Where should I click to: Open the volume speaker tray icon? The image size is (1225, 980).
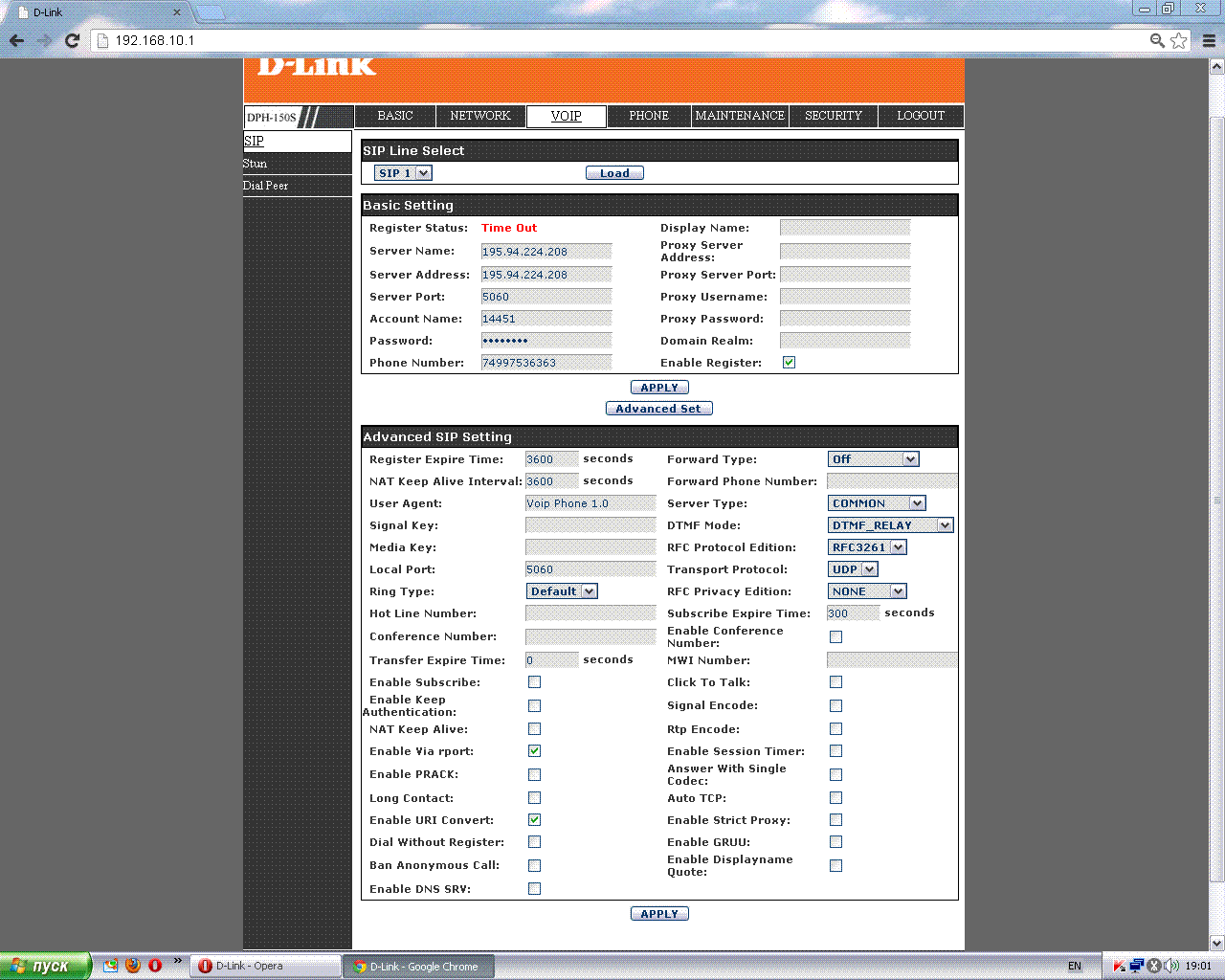pos(1170,966)
